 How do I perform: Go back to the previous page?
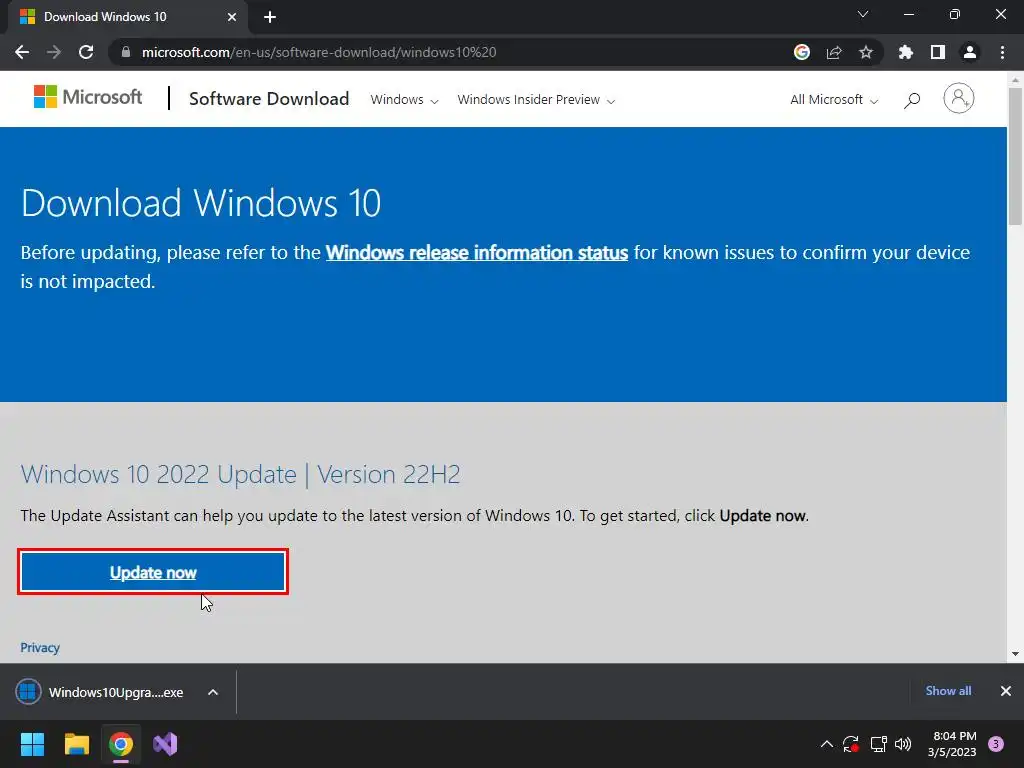pyautogui.click(x=22, y=52)
